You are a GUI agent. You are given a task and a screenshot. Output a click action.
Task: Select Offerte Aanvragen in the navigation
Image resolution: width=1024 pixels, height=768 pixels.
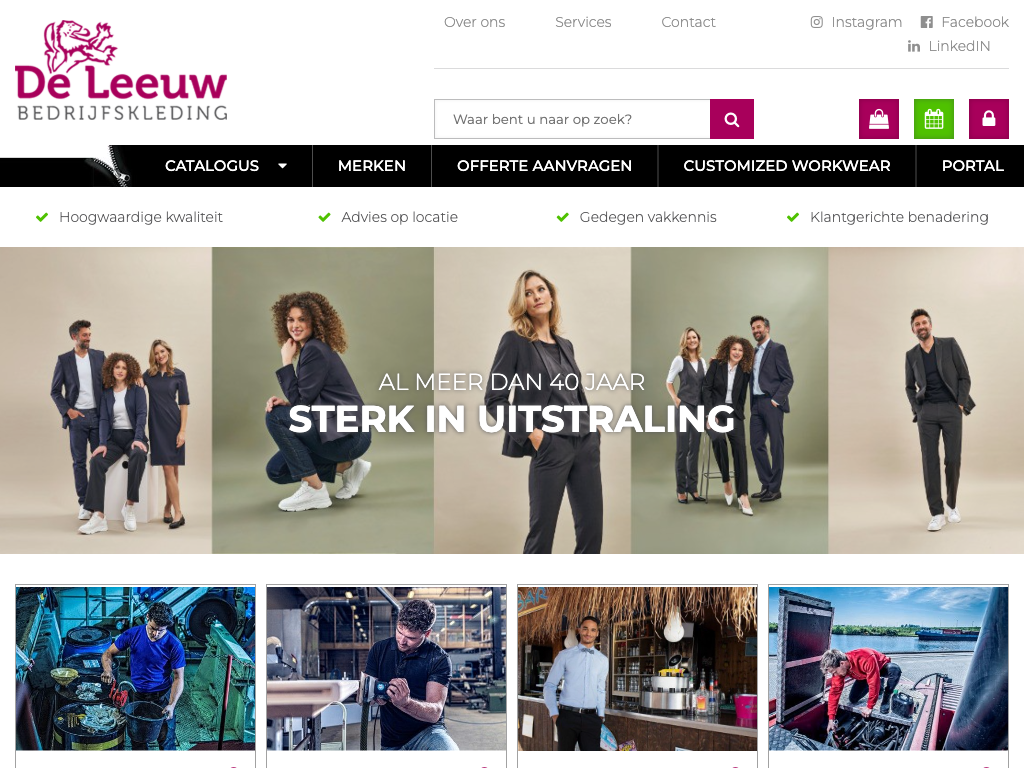click(544, 166)
